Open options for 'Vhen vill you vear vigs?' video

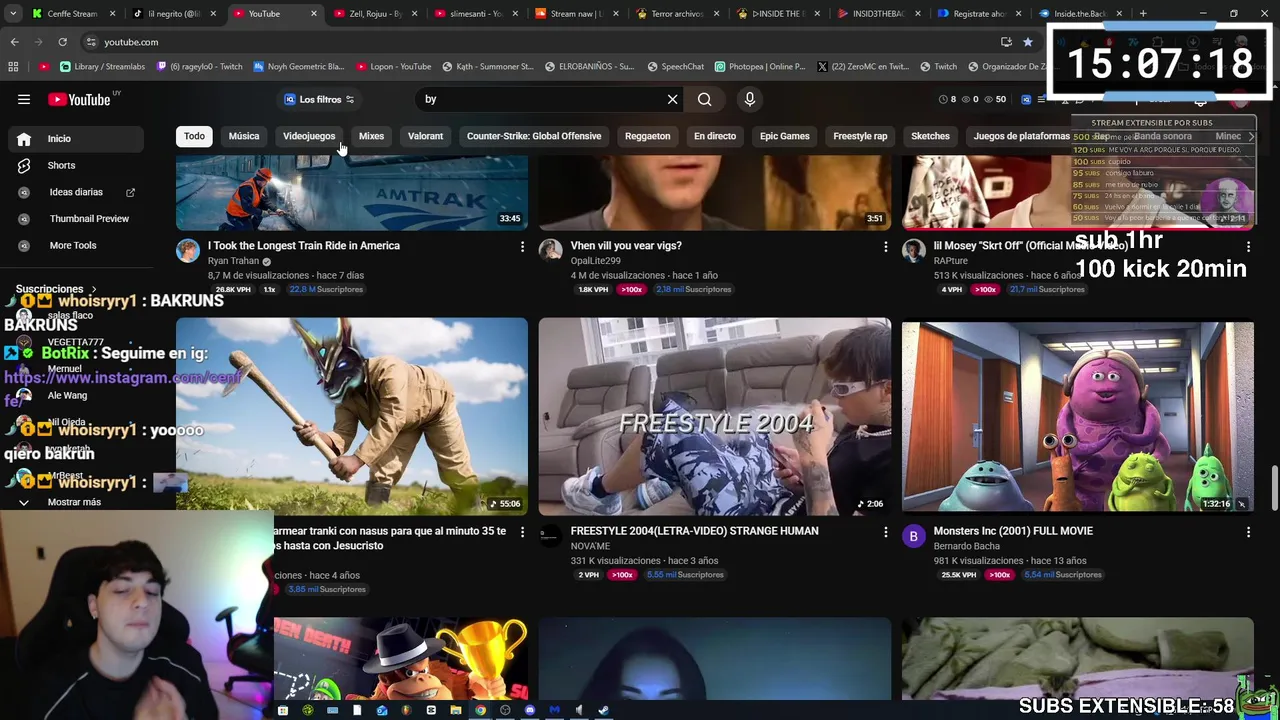pyautogui.click(x=885, y=246)
